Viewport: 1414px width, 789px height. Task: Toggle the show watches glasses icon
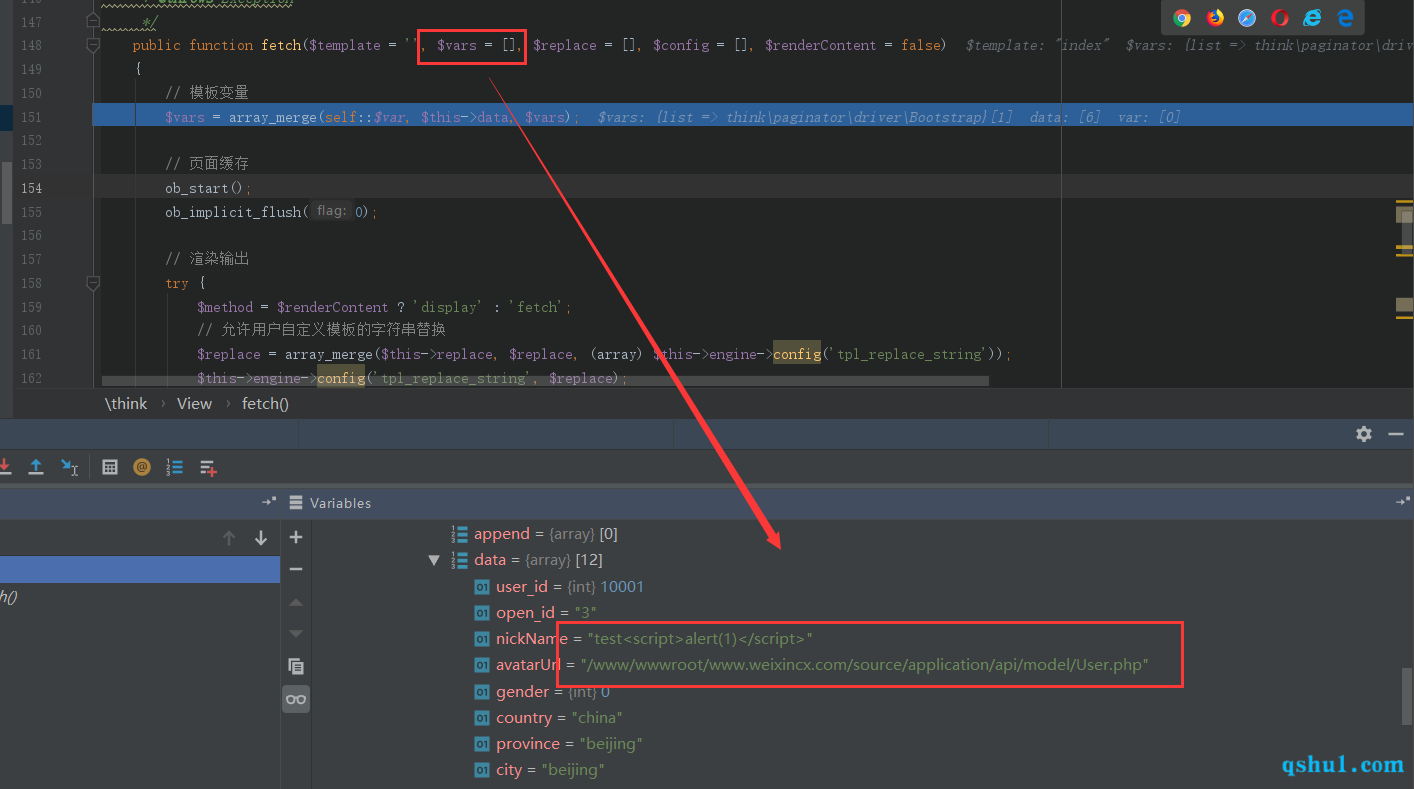[x=296, y=699]
